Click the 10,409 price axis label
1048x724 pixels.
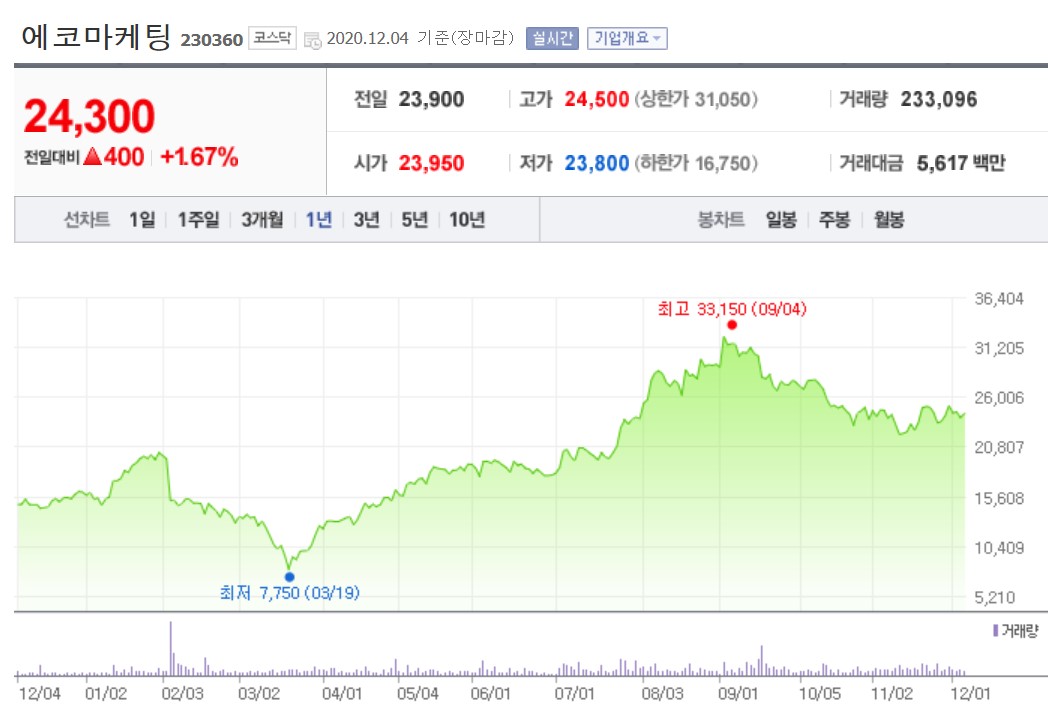[999, 548]
